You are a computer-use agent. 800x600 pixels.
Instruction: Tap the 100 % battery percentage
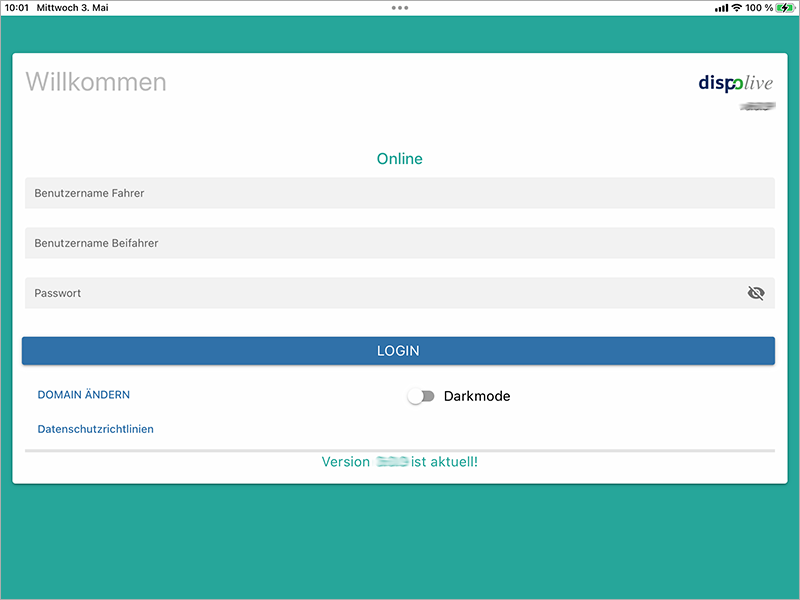click(x=759, y=8)
